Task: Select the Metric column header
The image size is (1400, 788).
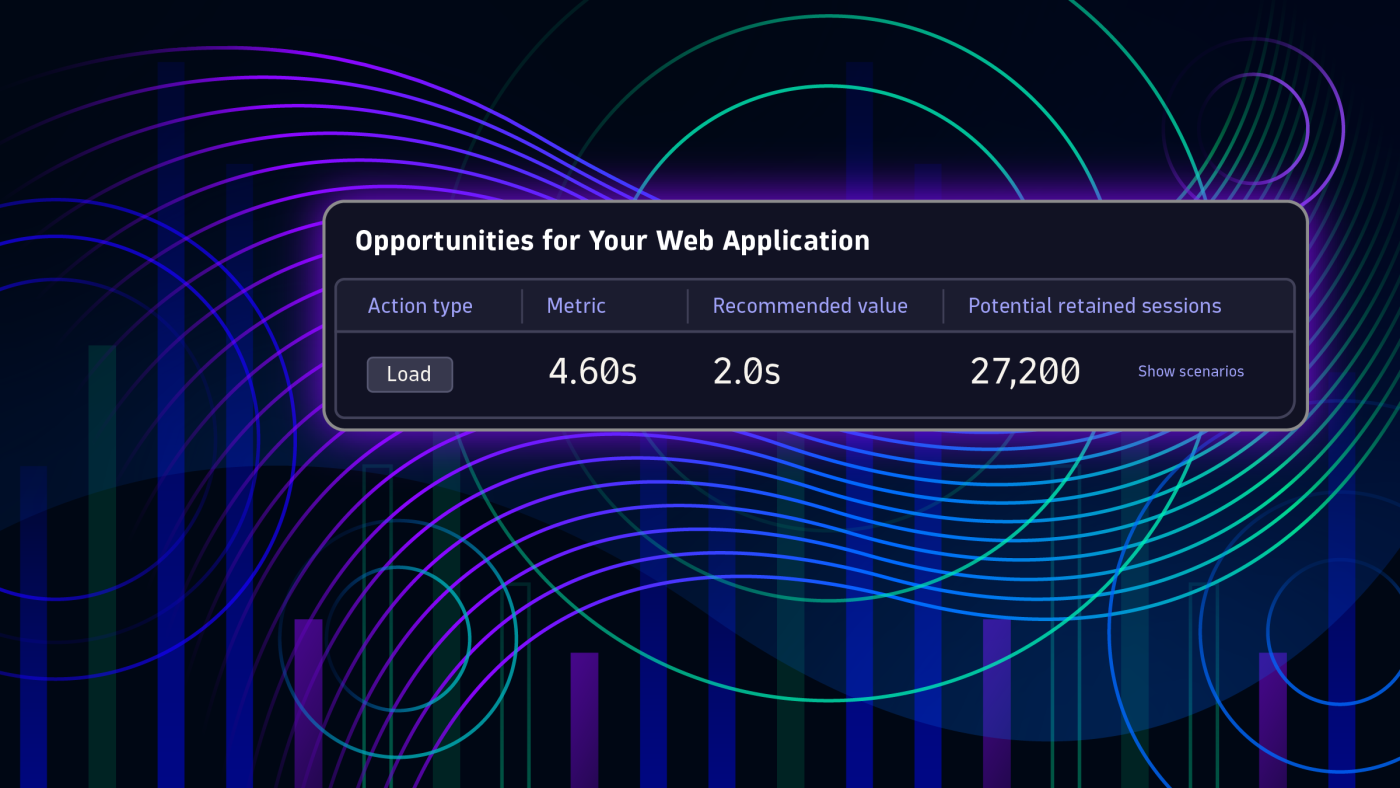Action: tap(576, 306)
